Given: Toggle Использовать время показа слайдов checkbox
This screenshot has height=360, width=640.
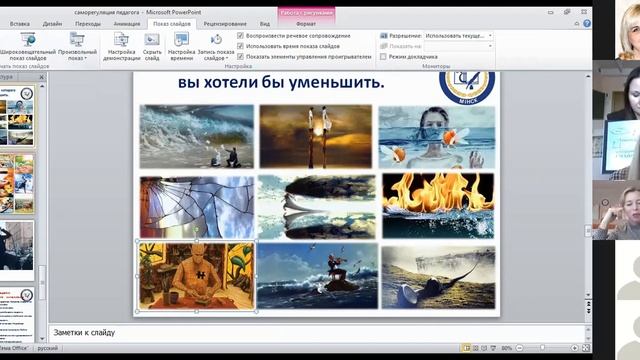Looking at the screenshot, I should pyautogui.click(x=240, y=46).
